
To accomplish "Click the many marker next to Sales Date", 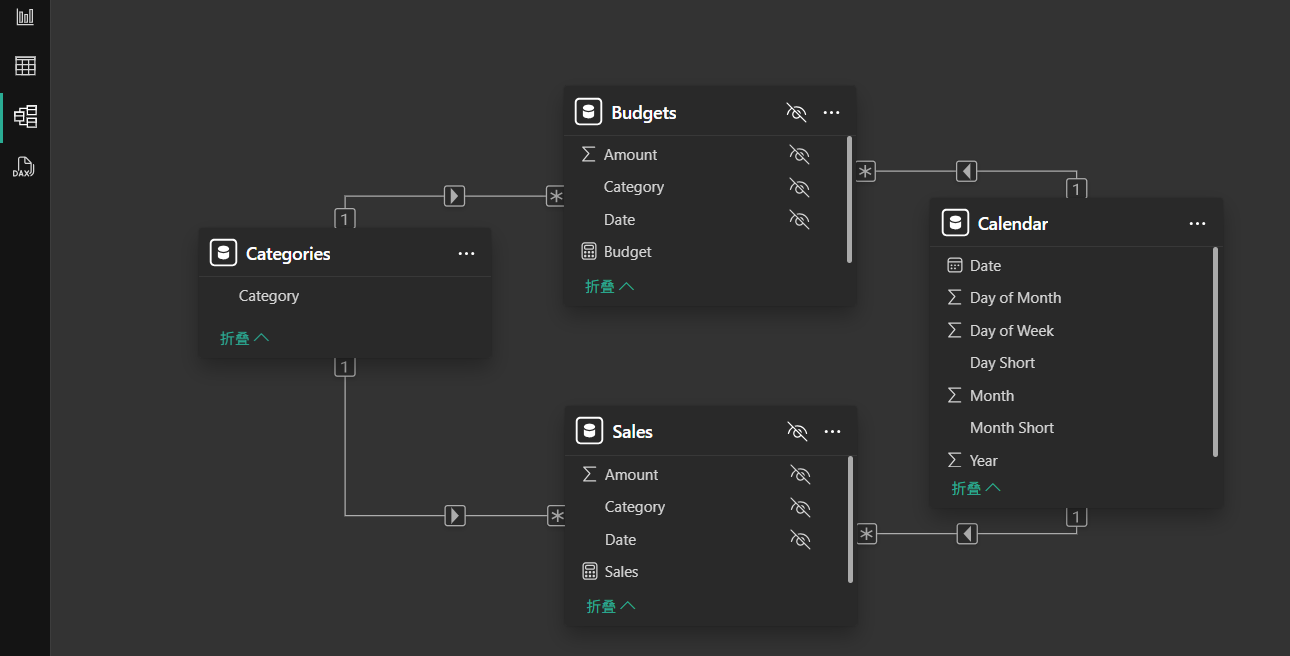I will tap(867, 534).
